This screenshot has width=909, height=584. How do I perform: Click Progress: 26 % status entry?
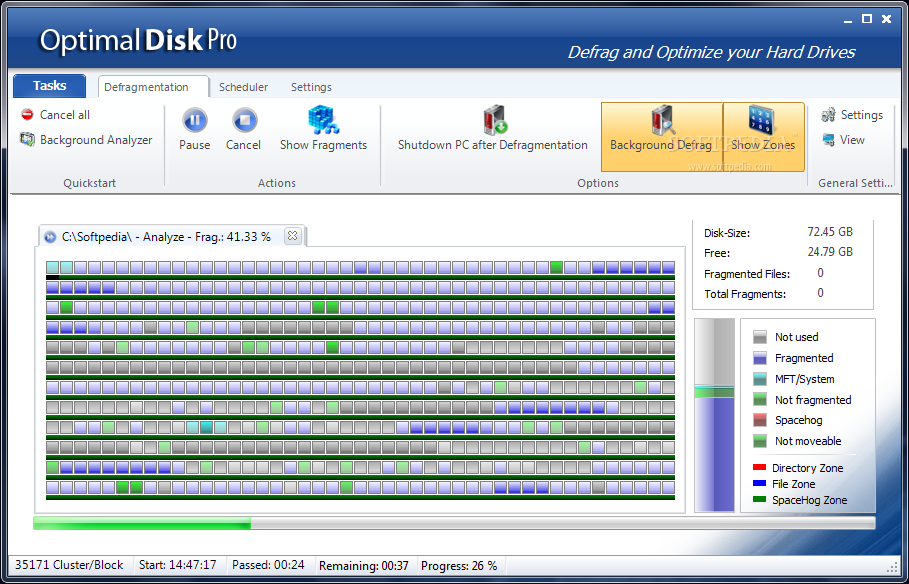[459, 565]
